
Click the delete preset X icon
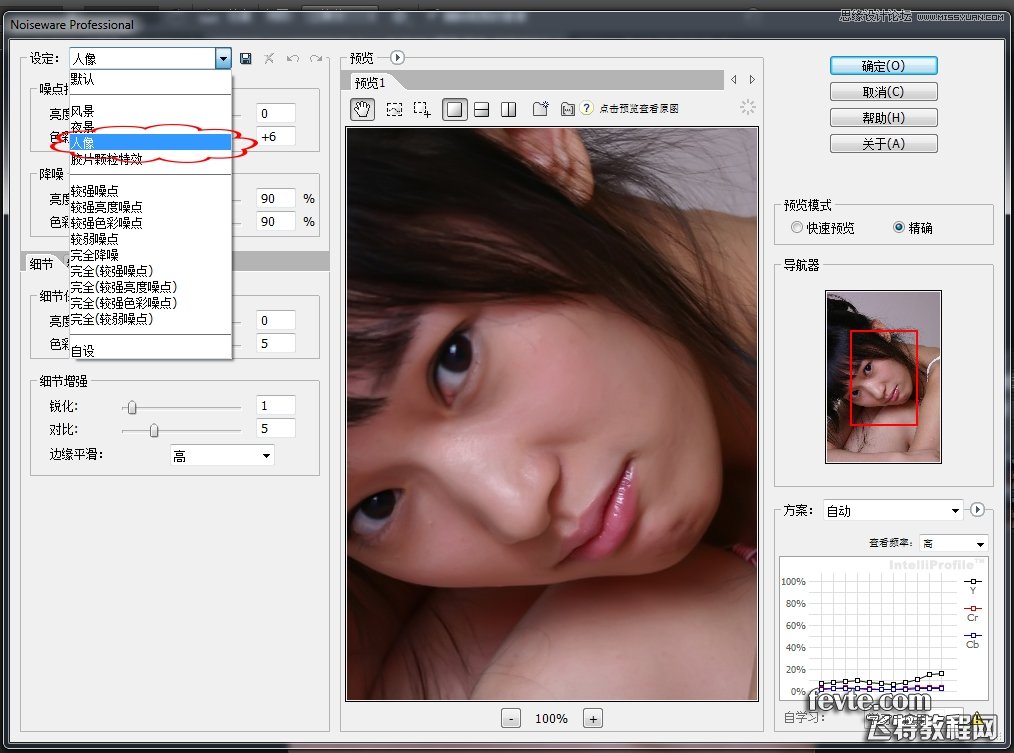pyautogui.click(x=269, y=59)
